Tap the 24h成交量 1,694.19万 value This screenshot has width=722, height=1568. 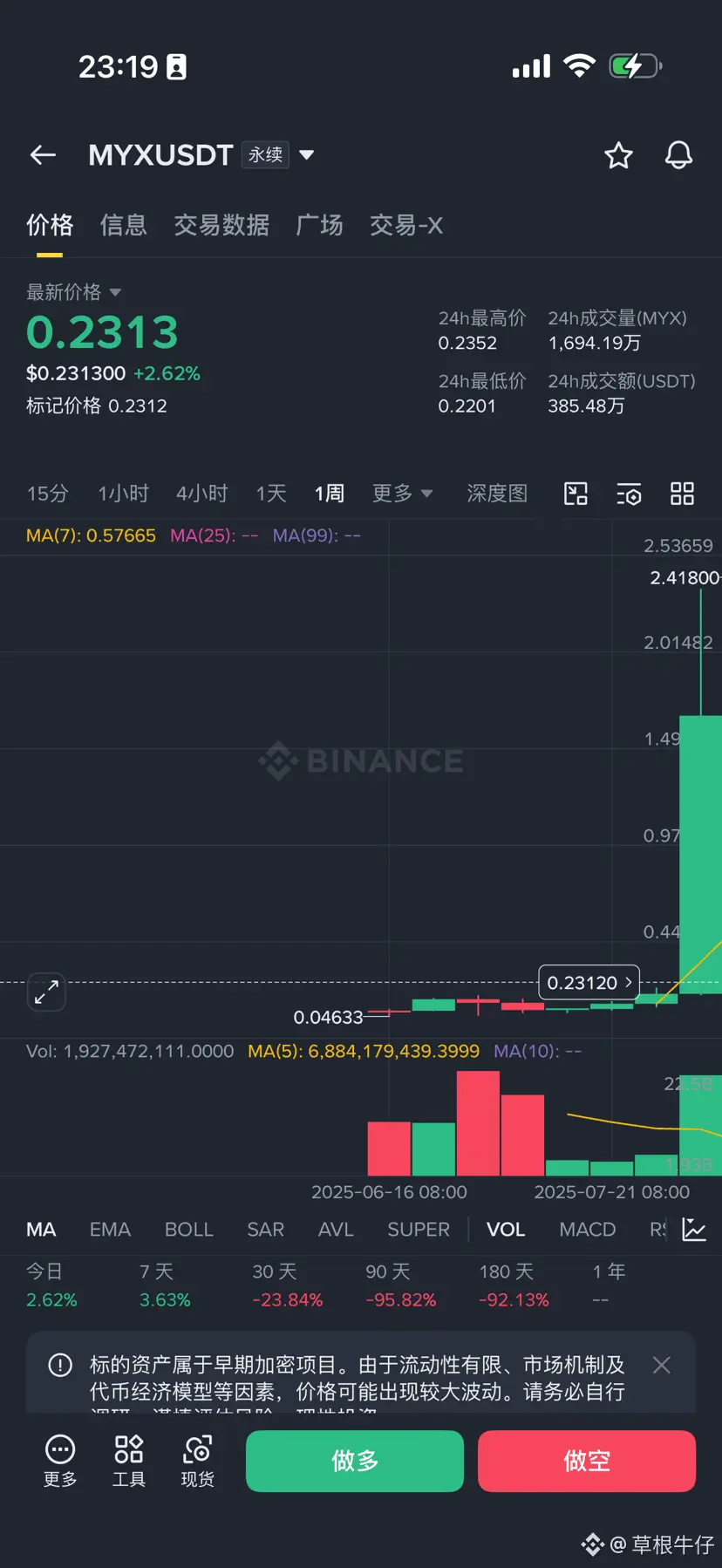tap(594, 343)
